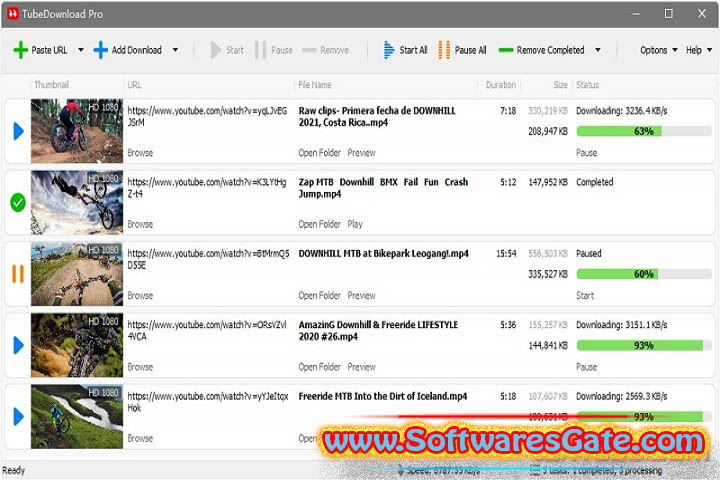Click blue play icon of Freeride MTB Iceland row
Screen dimensions: 720x480
[x=18, y=417]
